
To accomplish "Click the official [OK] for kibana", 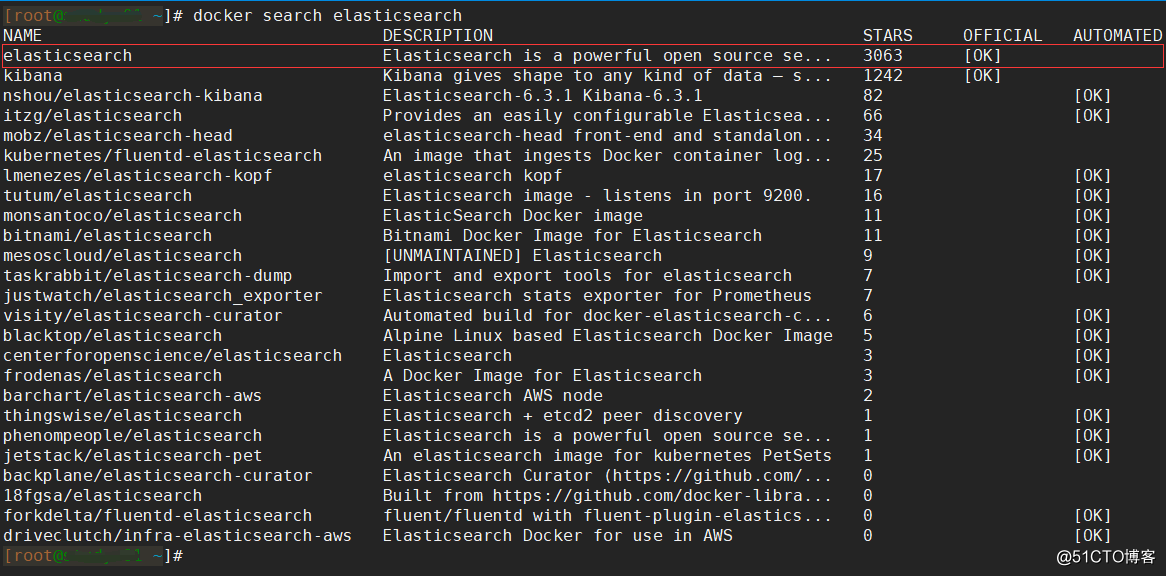I will [983, 75].
